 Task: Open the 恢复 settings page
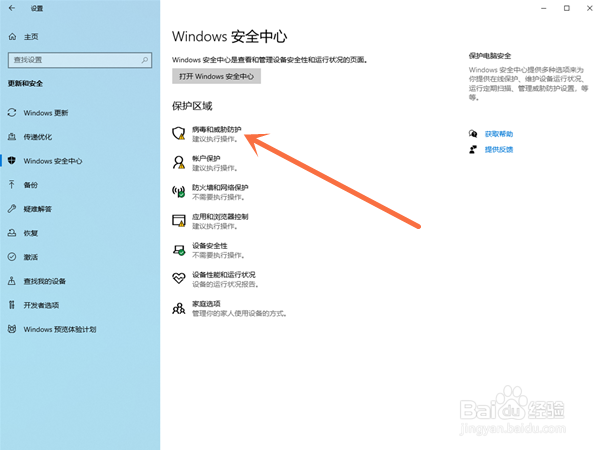point(31,233)
